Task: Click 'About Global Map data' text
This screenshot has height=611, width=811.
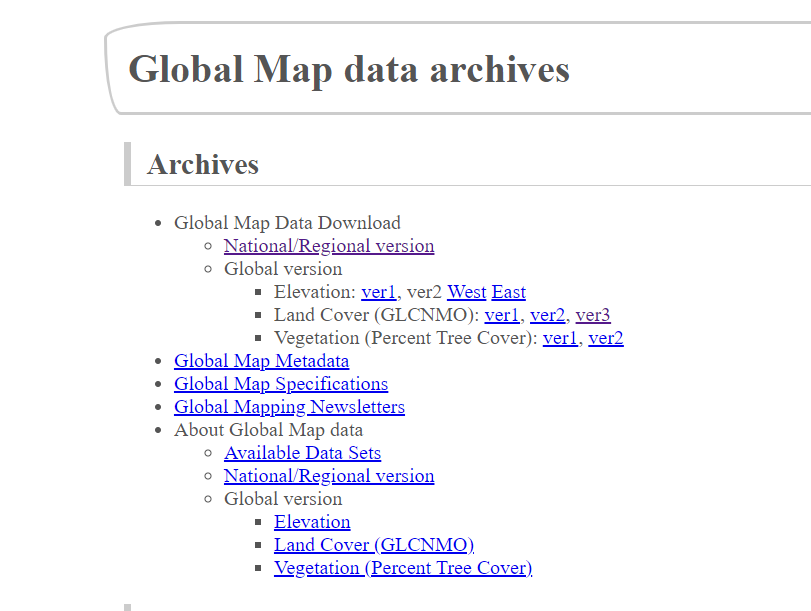Action: click(x=268, y=429)
